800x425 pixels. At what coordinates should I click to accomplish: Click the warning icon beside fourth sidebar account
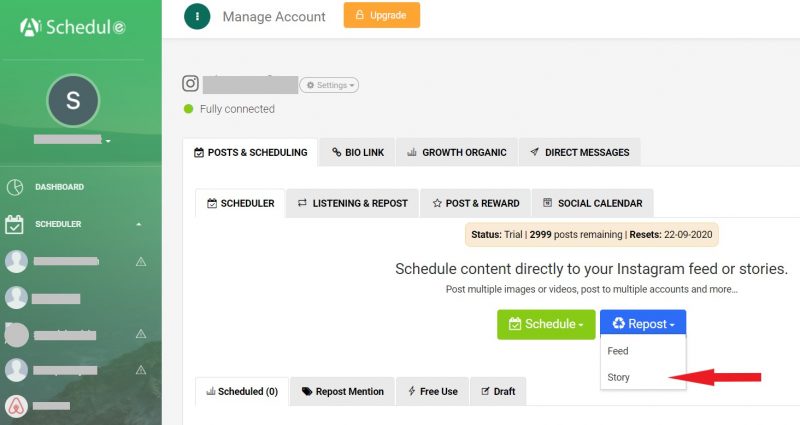pos(141,370)
